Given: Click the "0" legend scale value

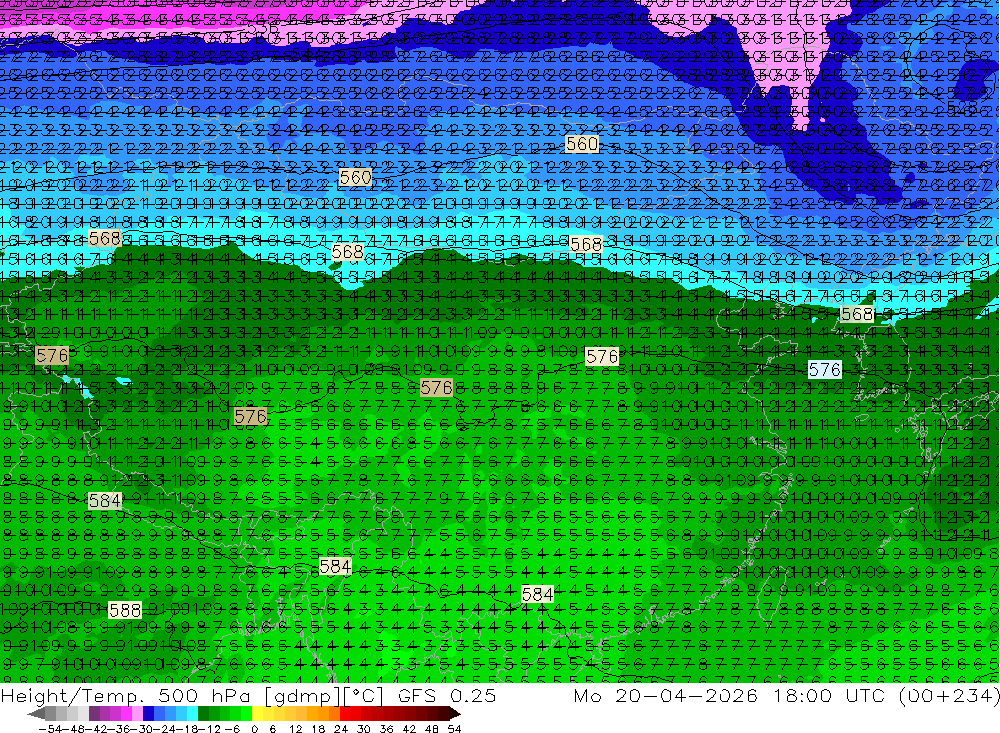Looking at the screenshot, I should click(254, 729).
